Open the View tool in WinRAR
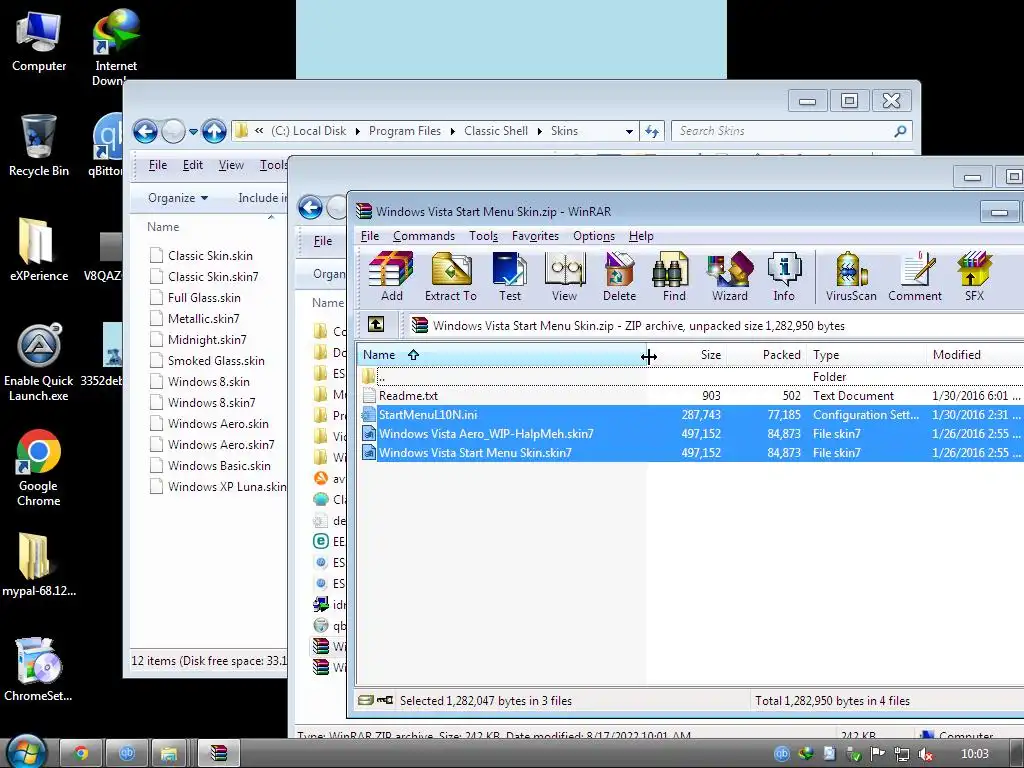 [564, 276]
